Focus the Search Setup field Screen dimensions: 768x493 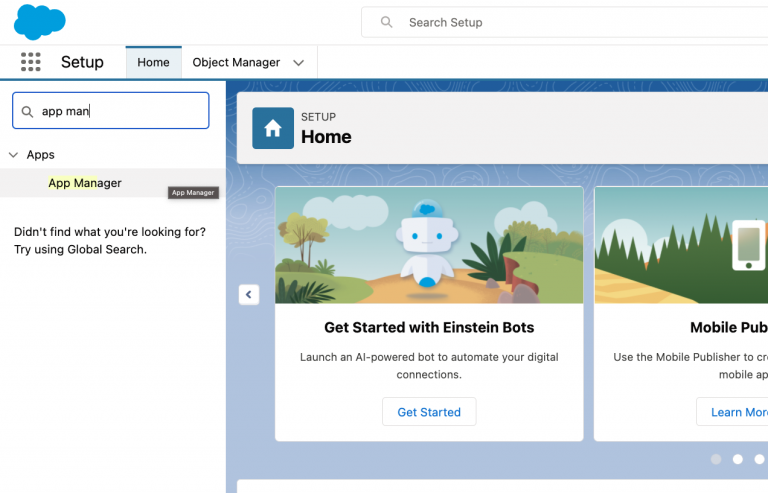point(564,22)
